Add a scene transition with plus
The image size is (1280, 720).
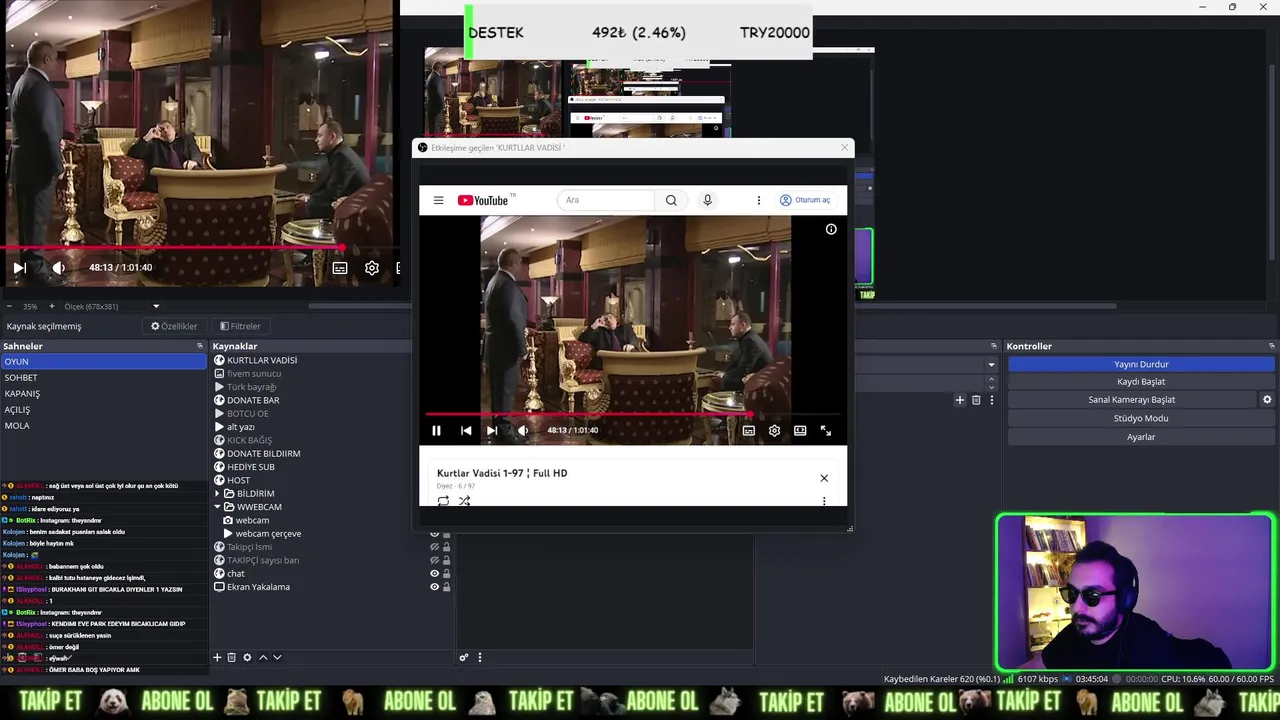pyautogui.click(x=960, y=400)
